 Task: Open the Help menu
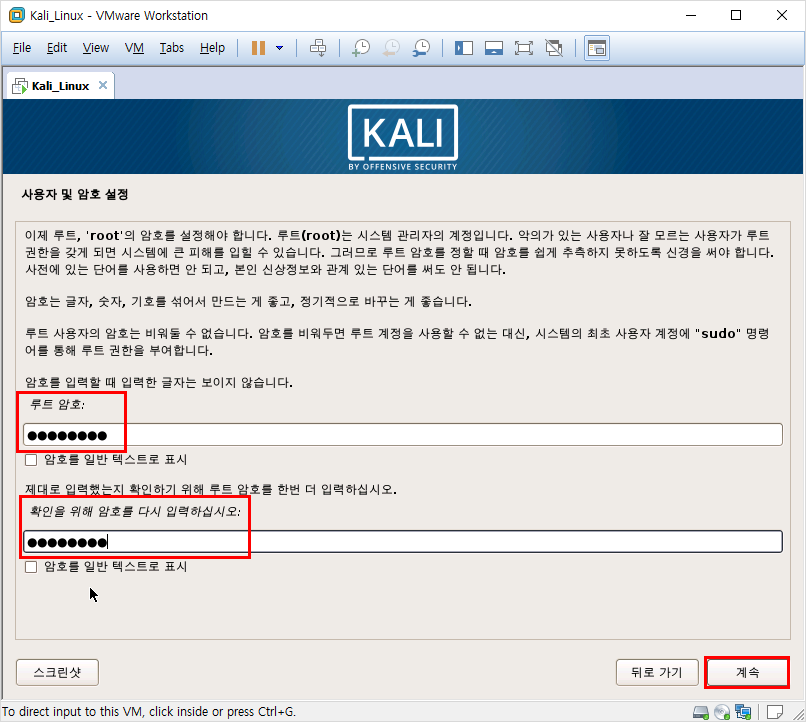[x=212, y=48]
